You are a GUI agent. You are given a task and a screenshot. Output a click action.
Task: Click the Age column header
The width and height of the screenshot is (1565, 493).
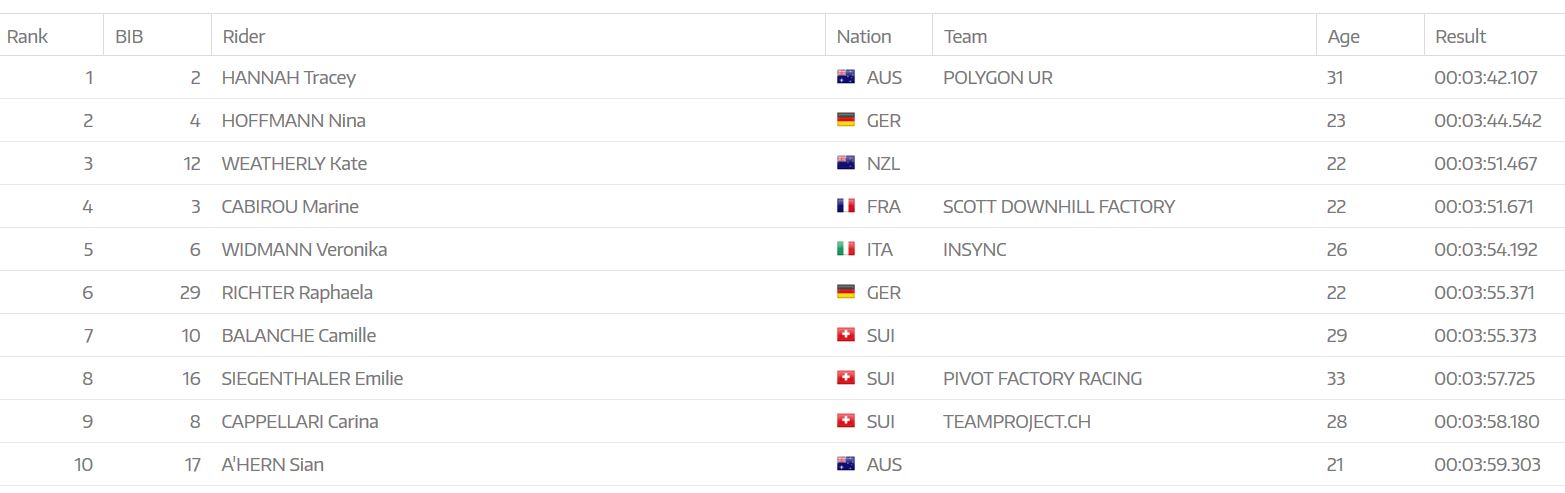point(1343,36)
